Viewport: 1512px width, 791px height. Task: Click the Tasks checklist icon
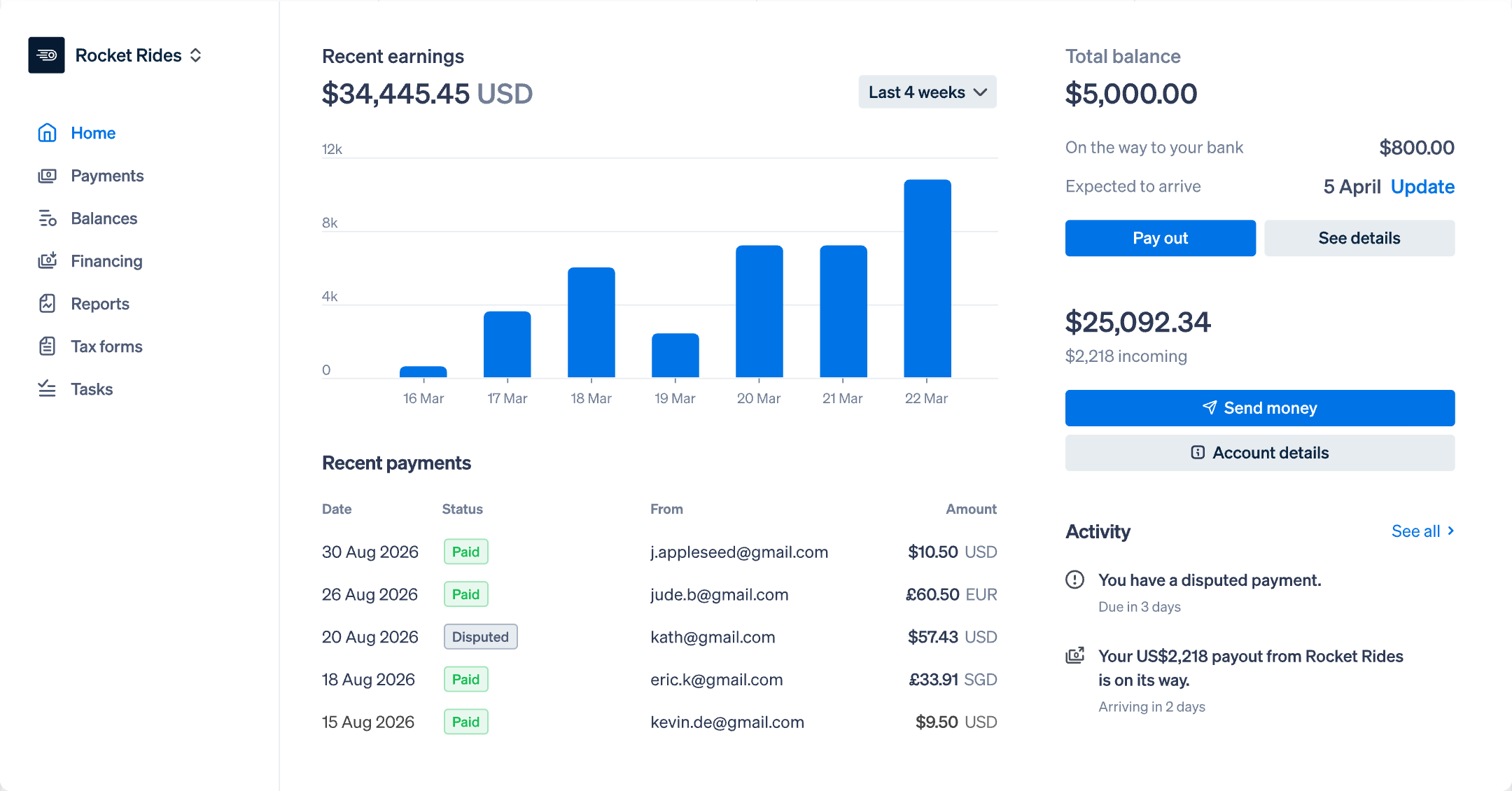[x=47, y=389]
